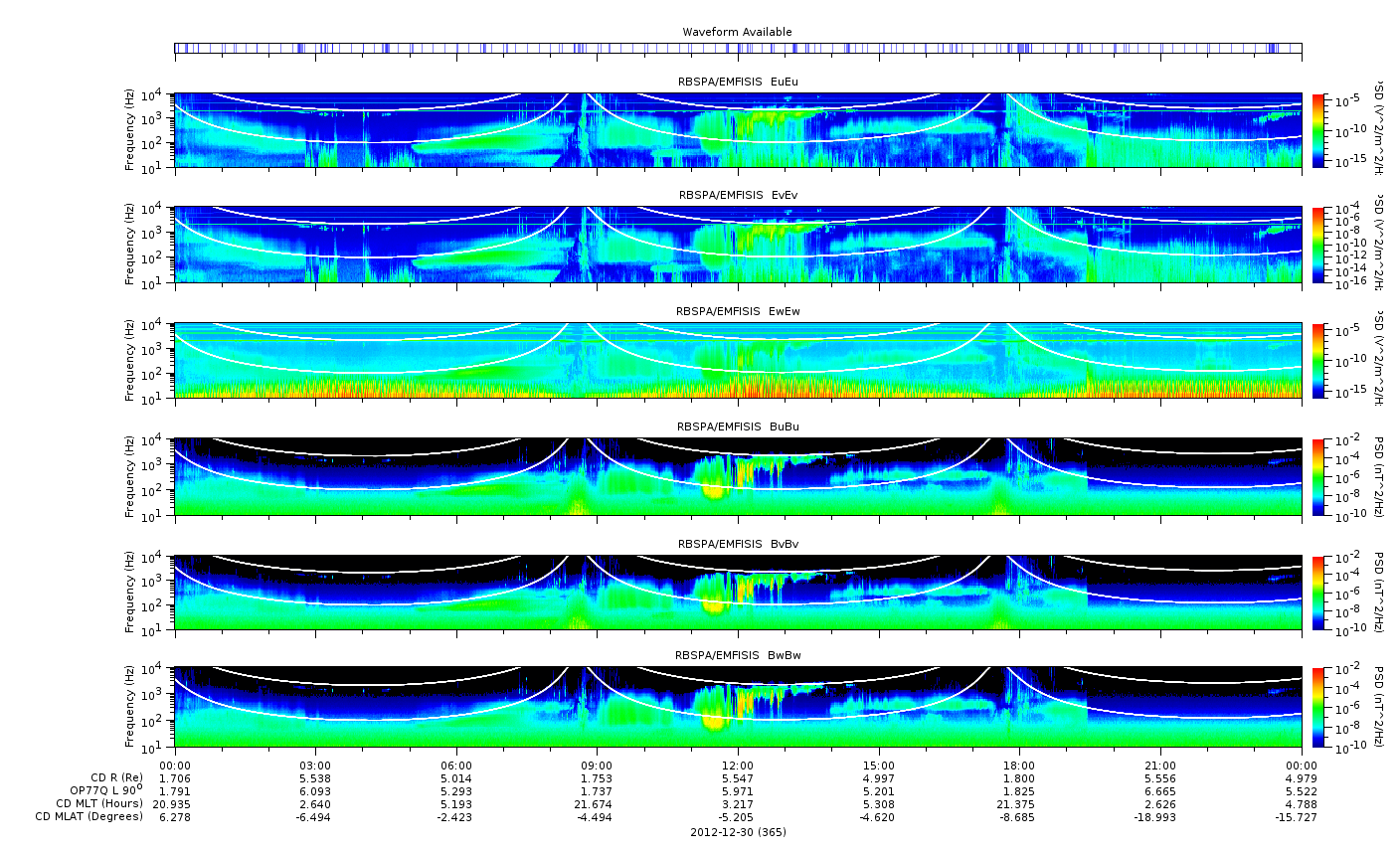
Task: Click the MLT value 21.674
Action: click(x=597, y=803)
